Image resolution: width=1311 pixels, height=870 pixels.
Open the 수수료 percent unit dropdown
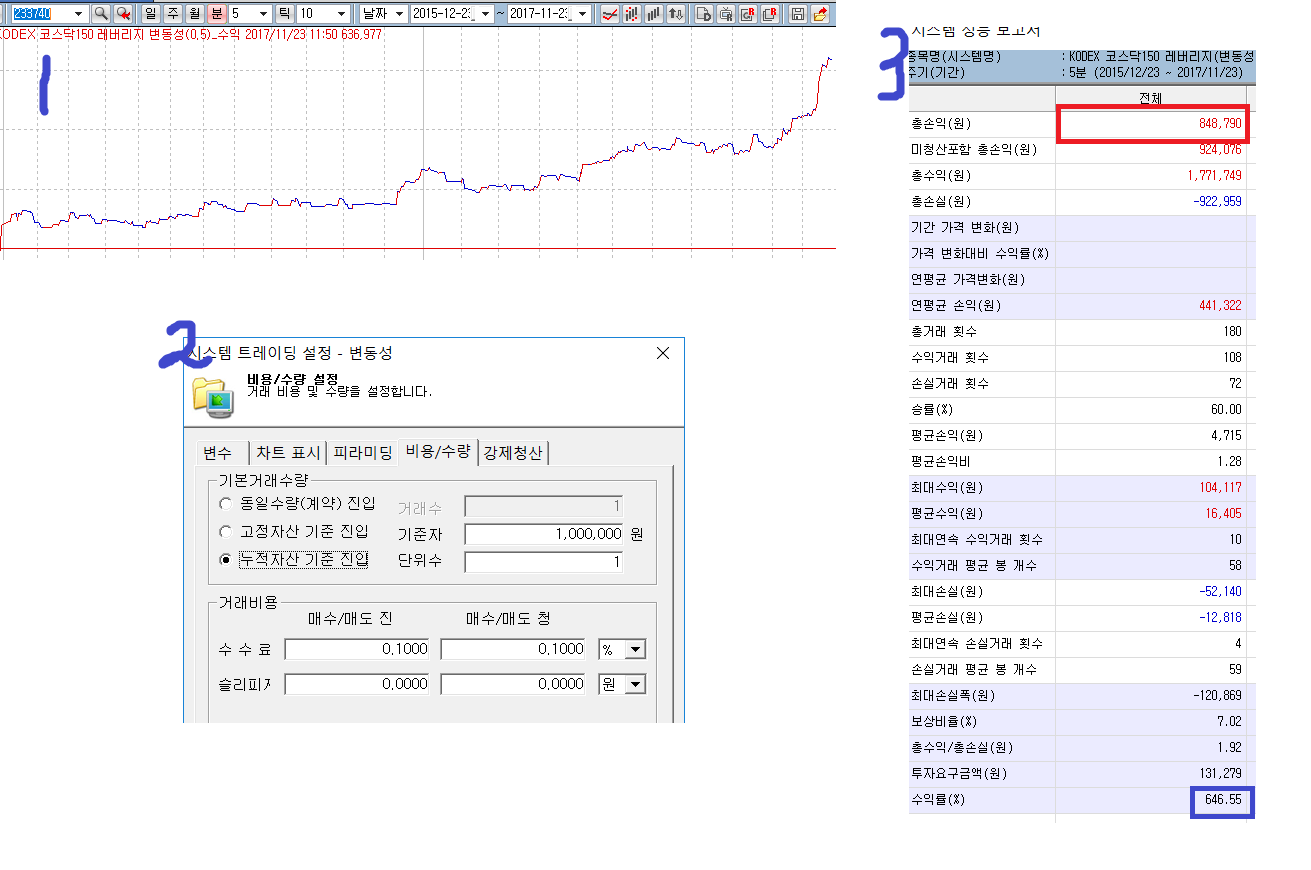(635, 649)
